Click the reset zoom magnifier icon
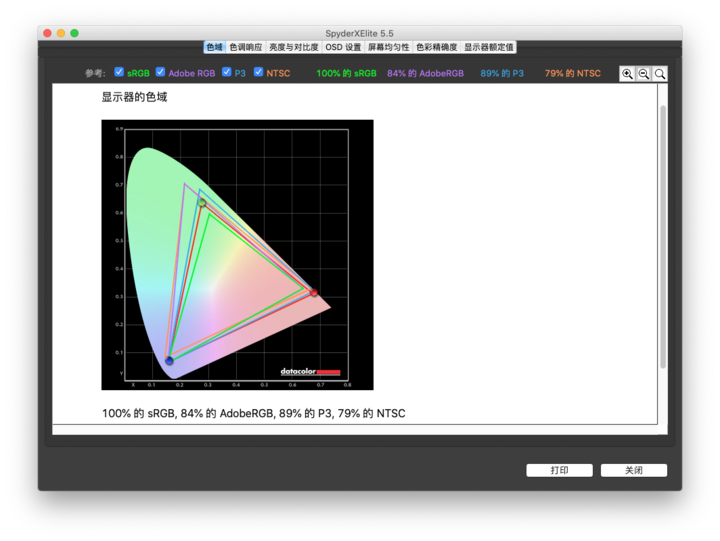720x541 pixels. pos(660,73)
